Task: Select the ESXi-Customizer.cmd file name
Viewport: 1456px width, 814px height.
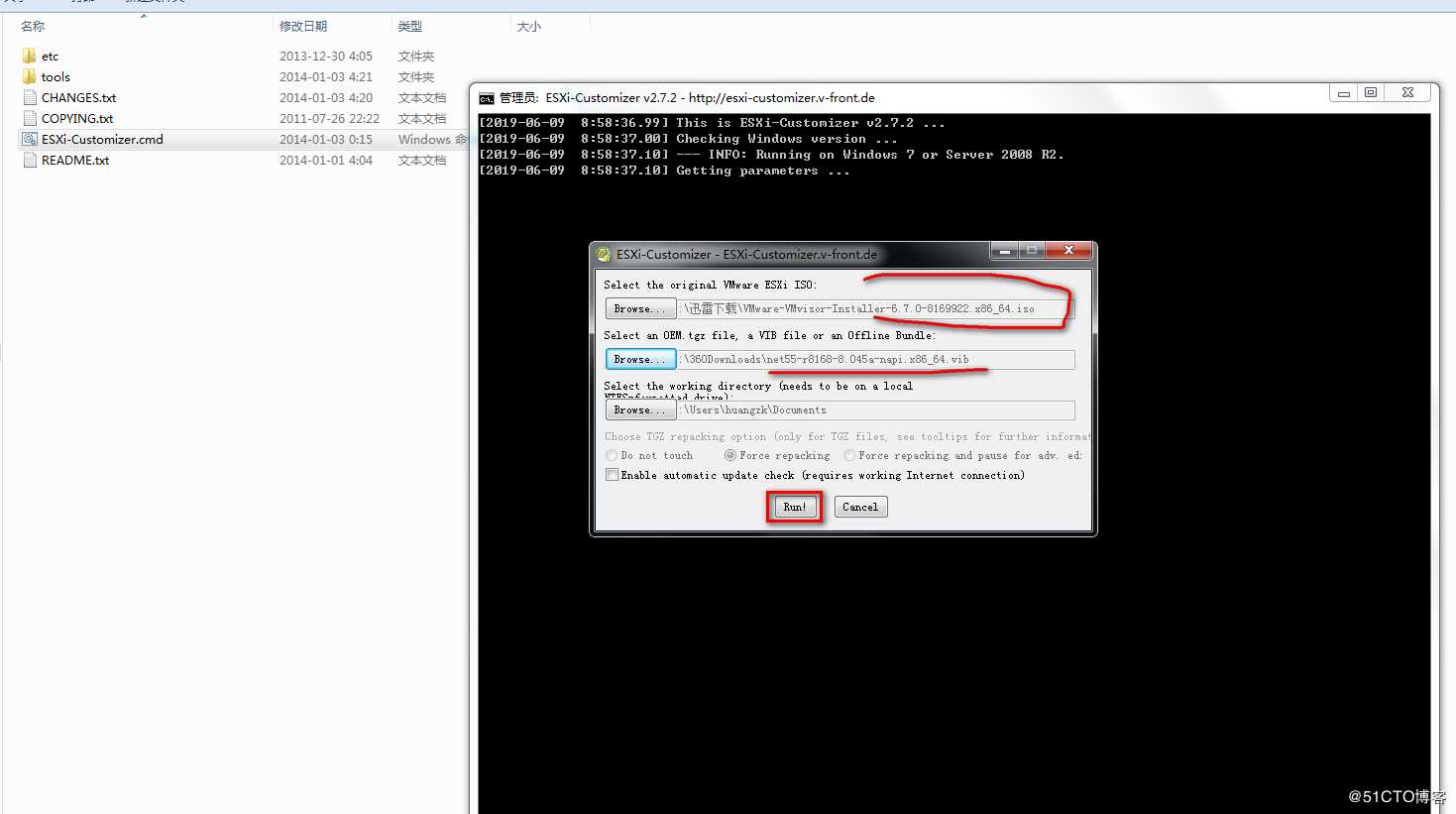Action: [102, 139]
